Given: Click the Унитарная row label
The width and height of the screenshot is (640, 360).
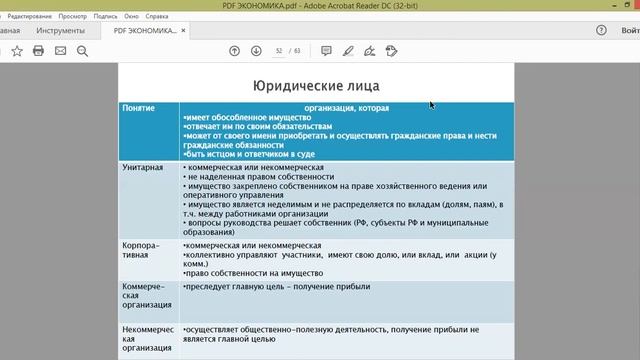Looking at the screenshot, I should coord(142,167).
